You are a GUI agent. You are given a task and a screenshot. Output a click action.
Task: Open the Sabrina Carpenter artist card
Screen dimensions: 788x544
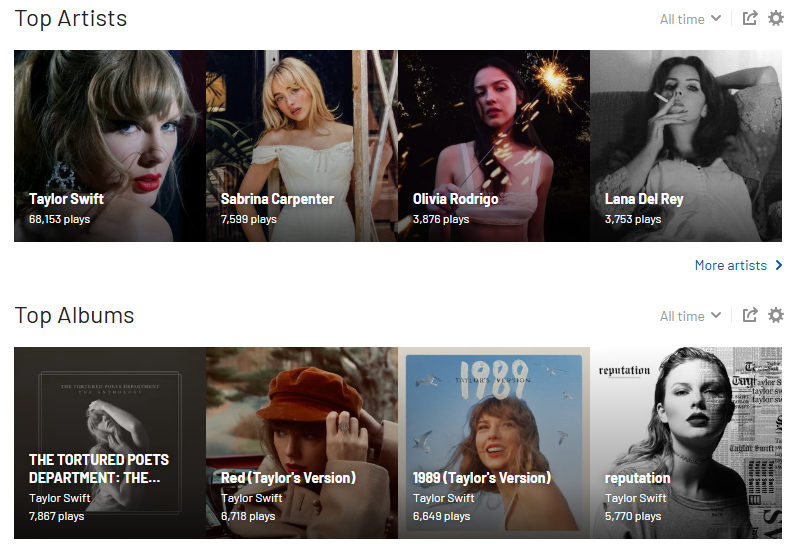pos(302,146)
